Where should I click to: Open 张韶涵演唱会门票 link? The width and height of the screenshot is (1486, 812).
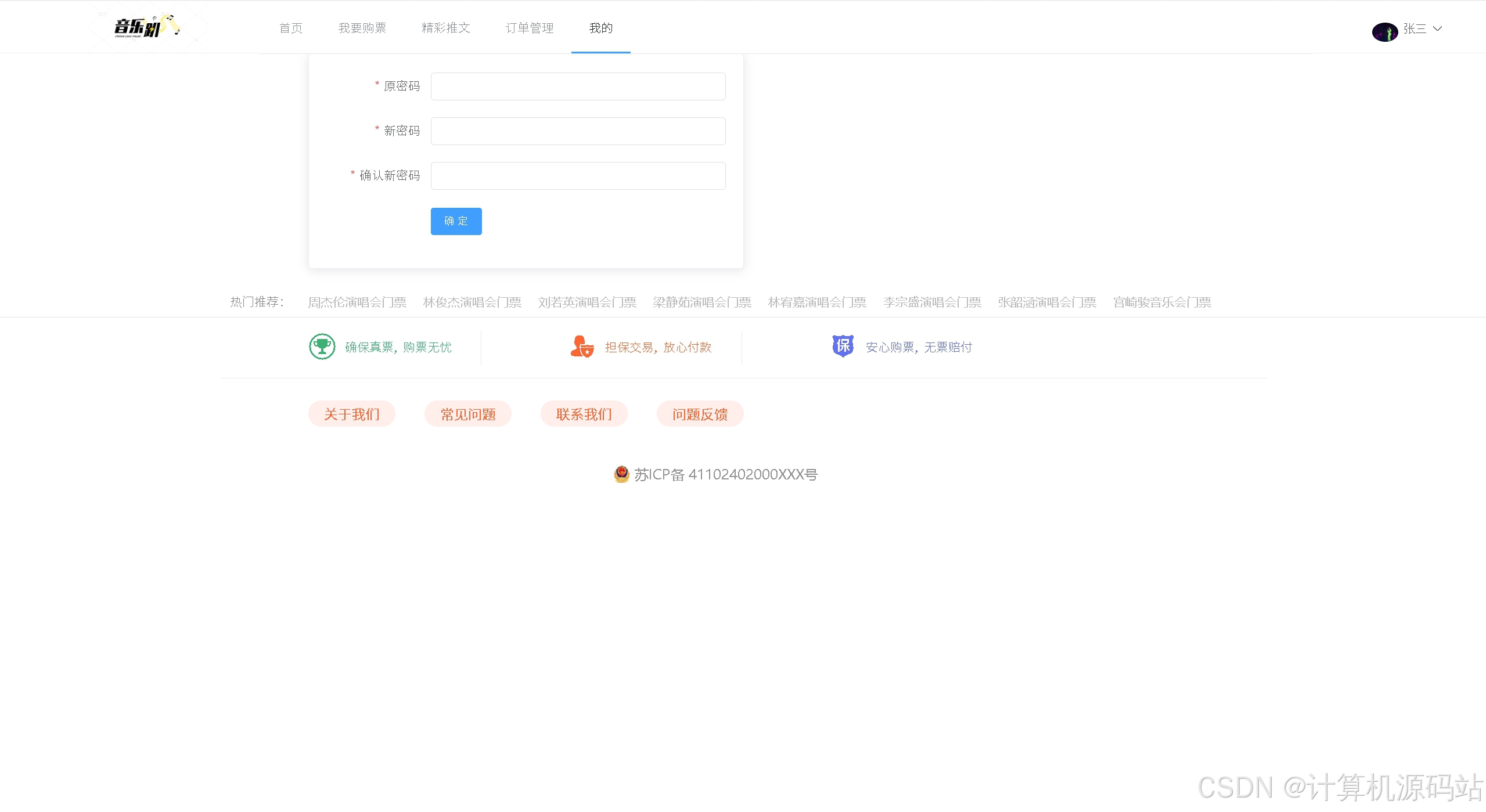pos(1047,302)
